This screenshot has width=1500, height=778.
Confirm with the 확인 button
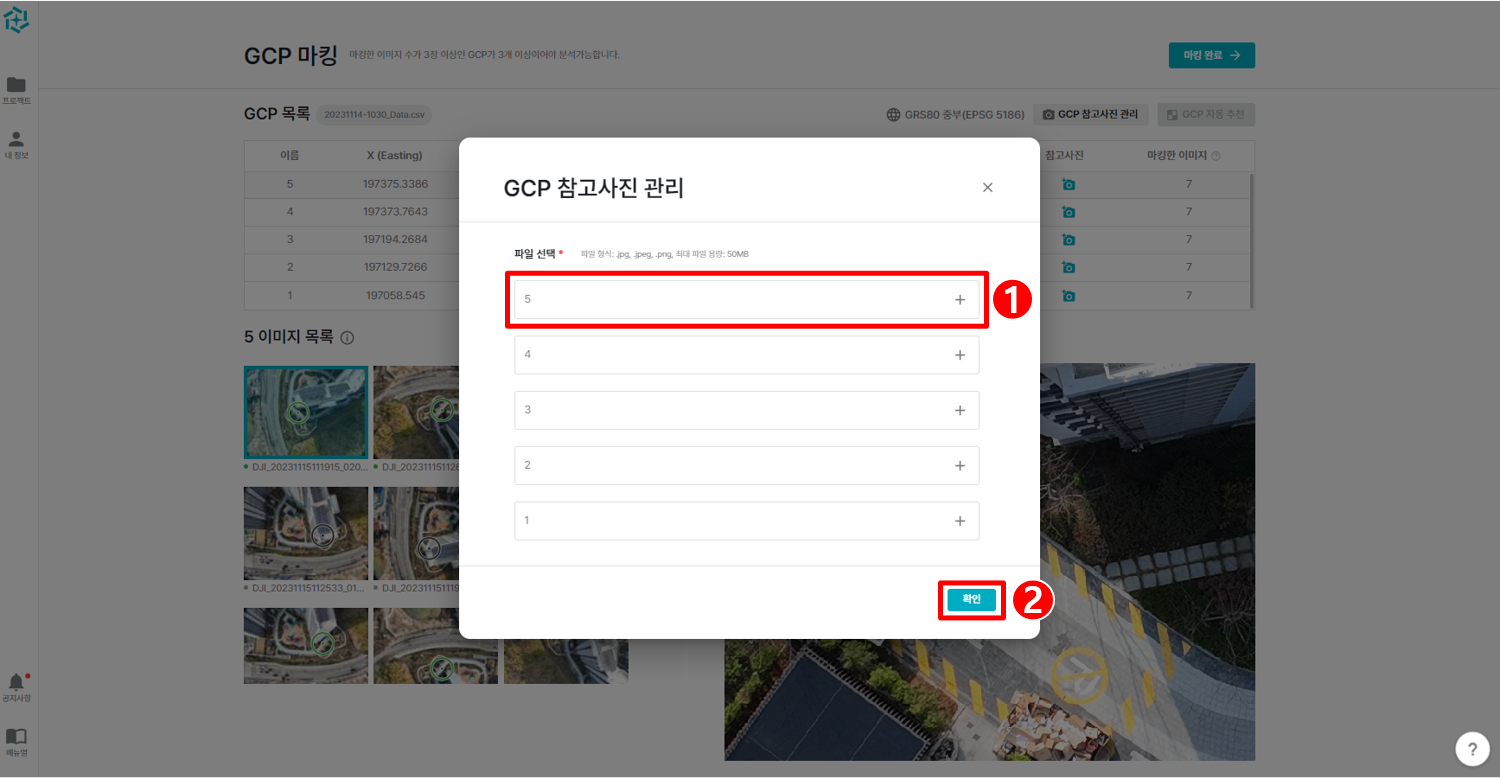pos(971,600)
